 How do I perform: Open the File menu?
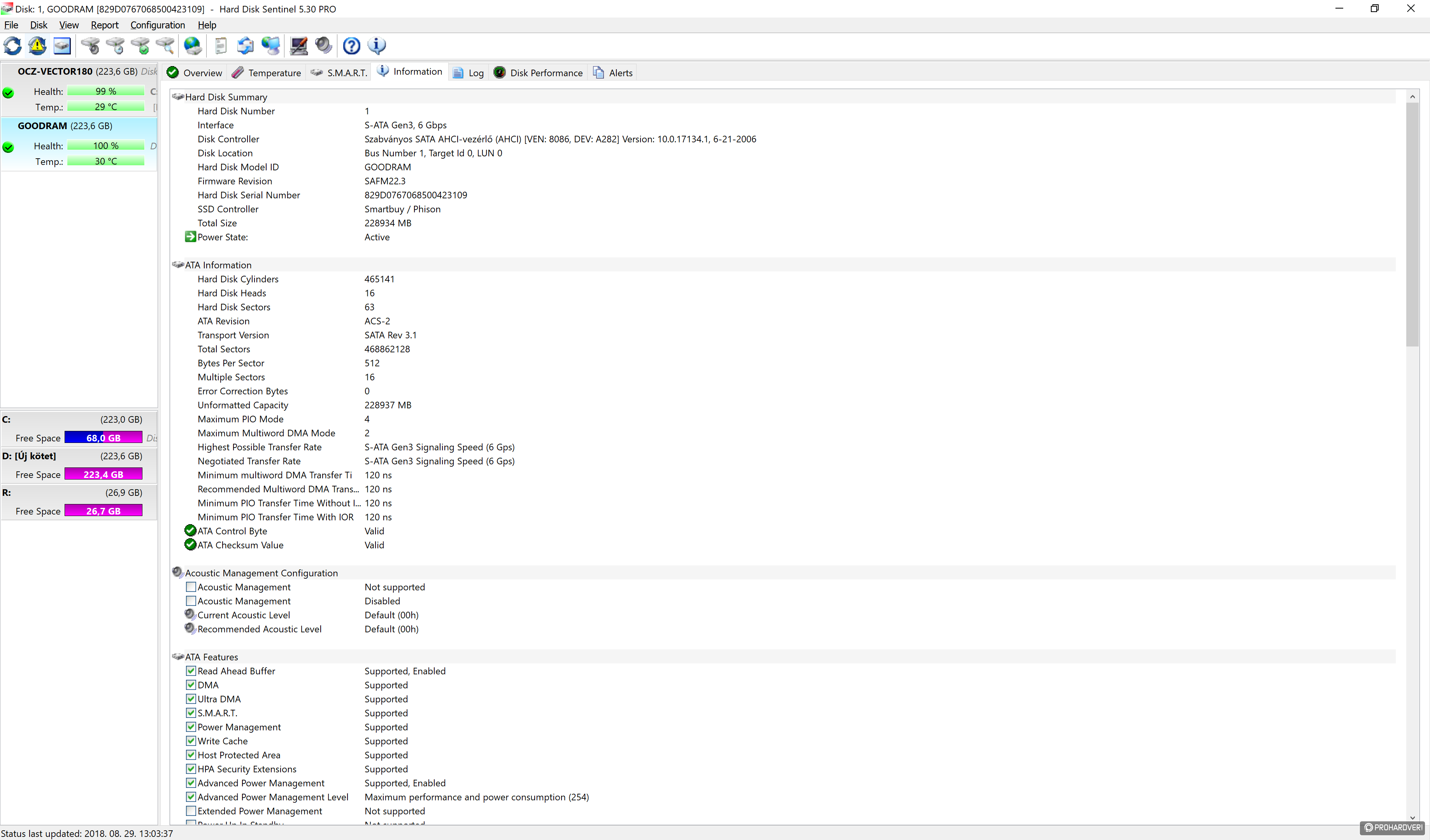pyautogui.click(x=11, y=25)
